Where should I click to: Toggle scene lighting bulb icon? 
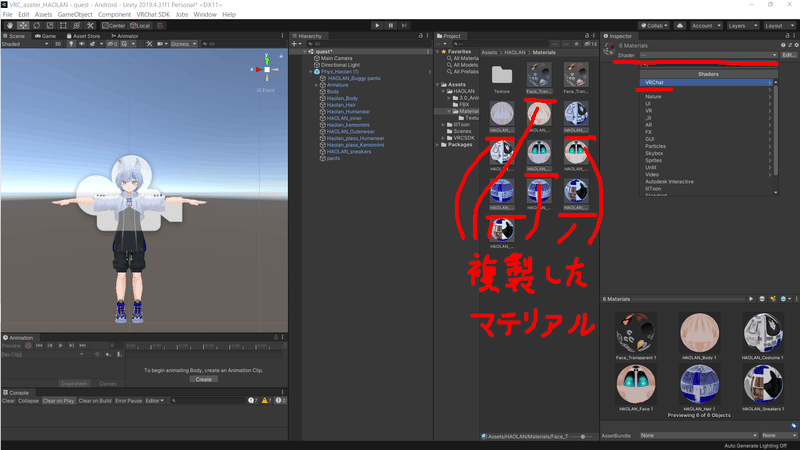[71, 44]
